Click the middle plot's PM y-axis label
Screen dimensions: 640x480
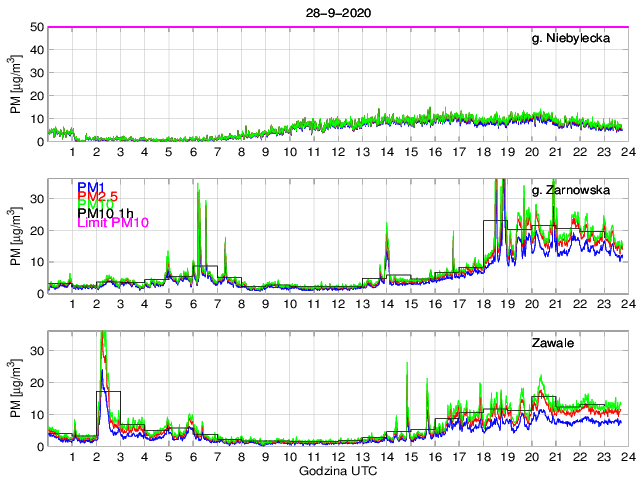point(17,236)
